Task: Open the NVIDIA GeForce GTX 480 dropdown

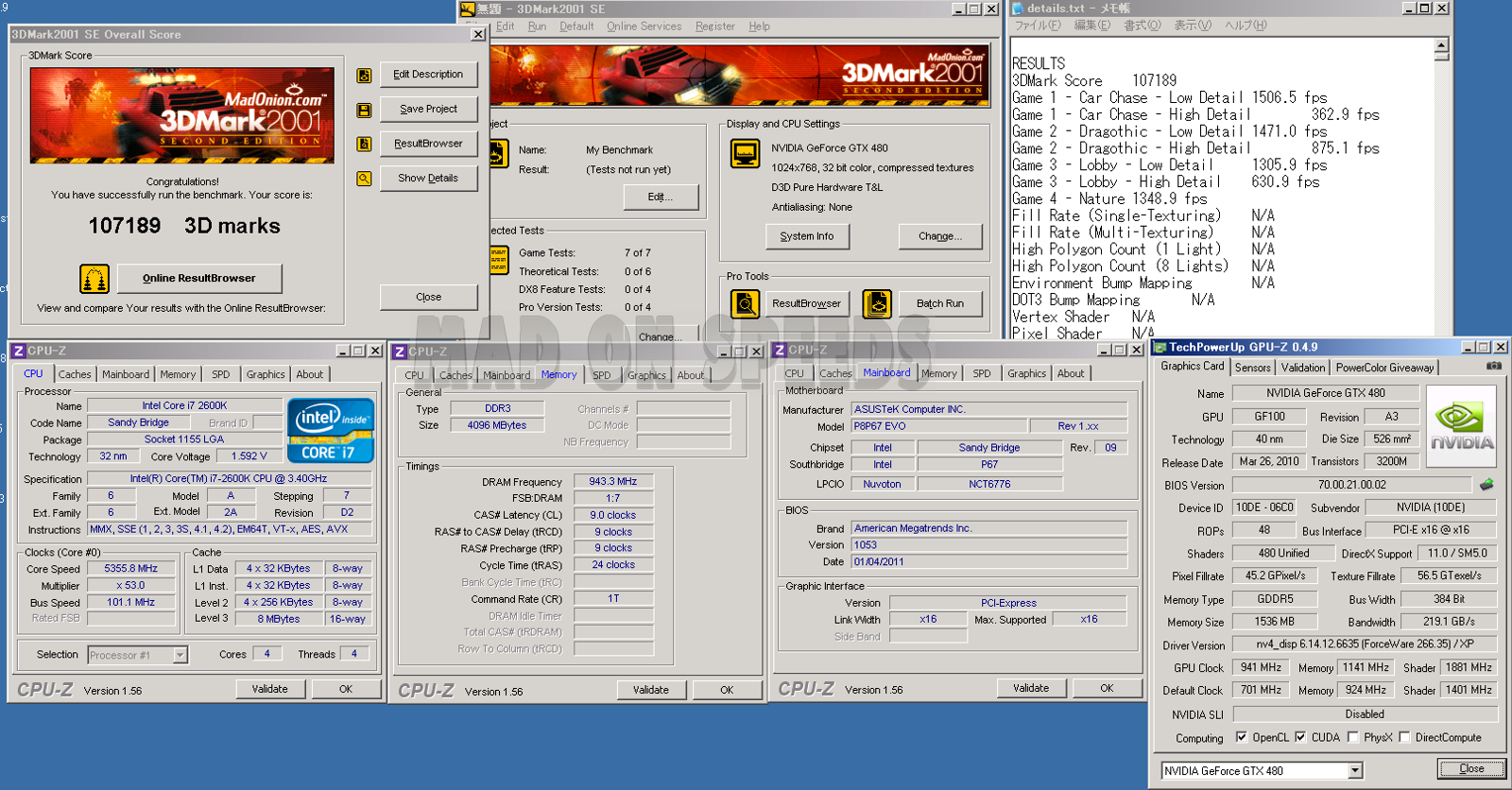Action: pyautogui.click(x=1355, y=770)
